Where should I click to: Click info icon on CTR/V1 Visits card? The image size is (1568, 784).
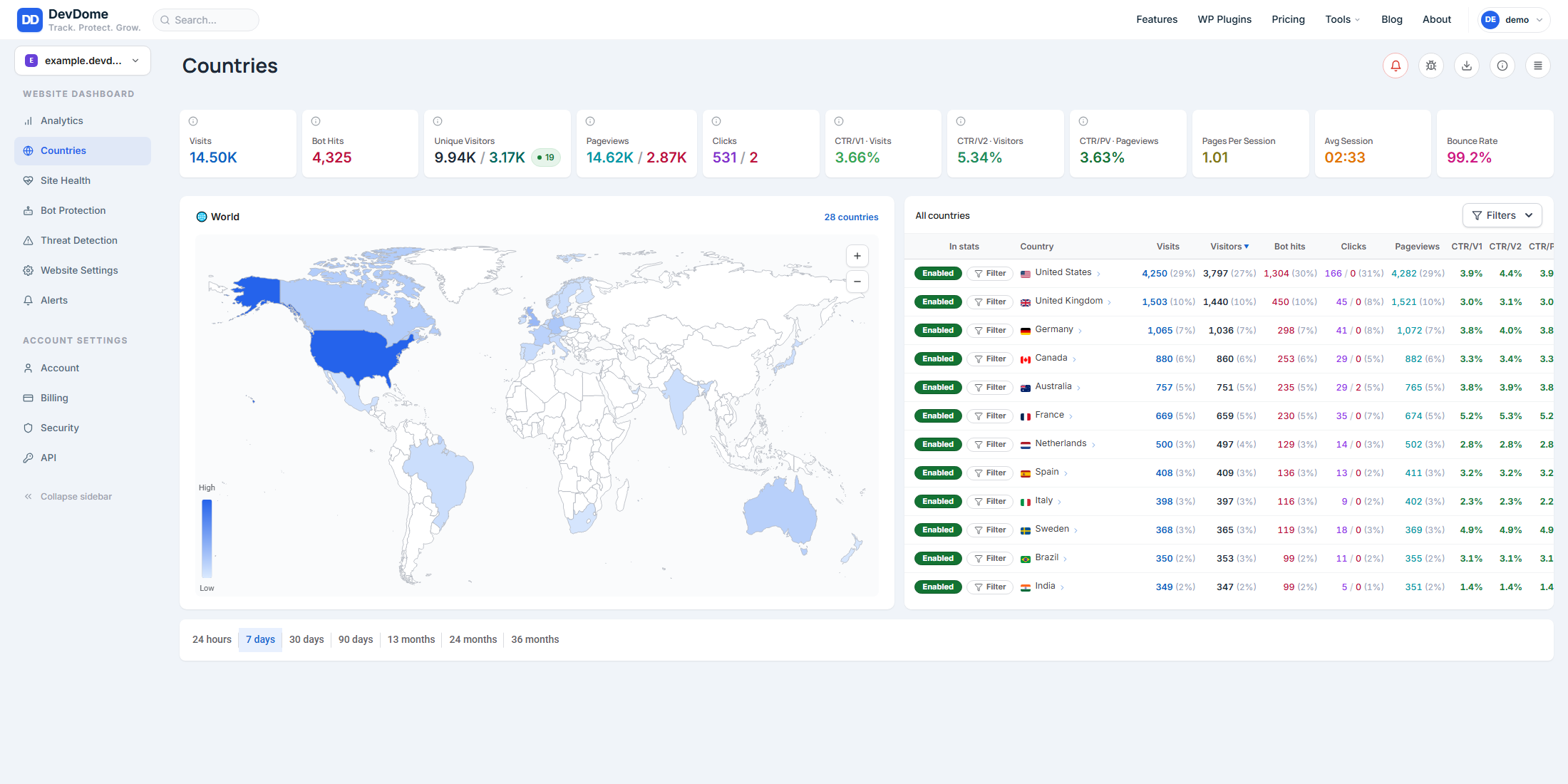point(839,121)
